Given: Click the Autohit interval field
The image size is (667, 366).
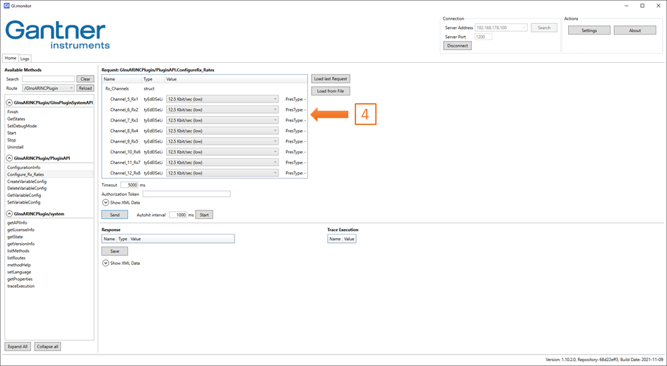Looking at the screenshot, I should tap(178, 215).
